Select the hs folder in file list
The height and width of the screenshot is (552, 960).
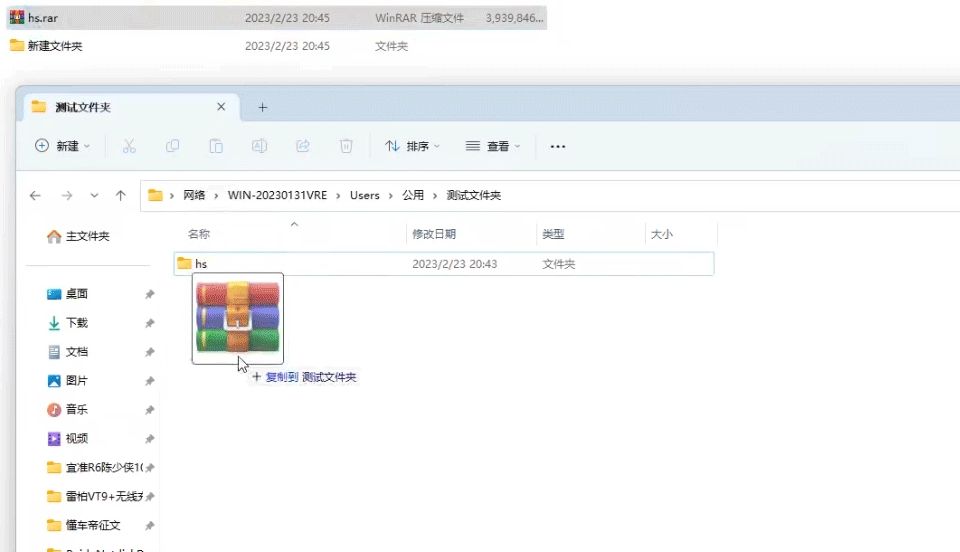201,264
